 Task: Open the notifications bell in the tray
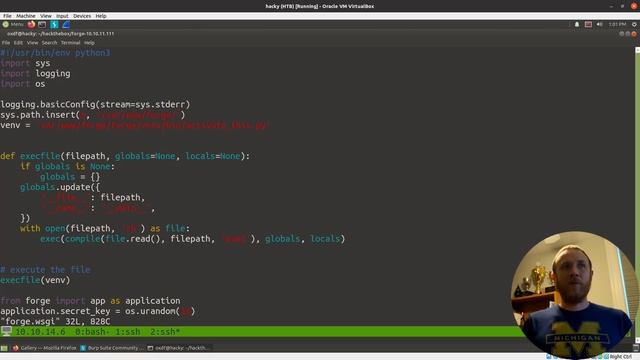[577, 24]
